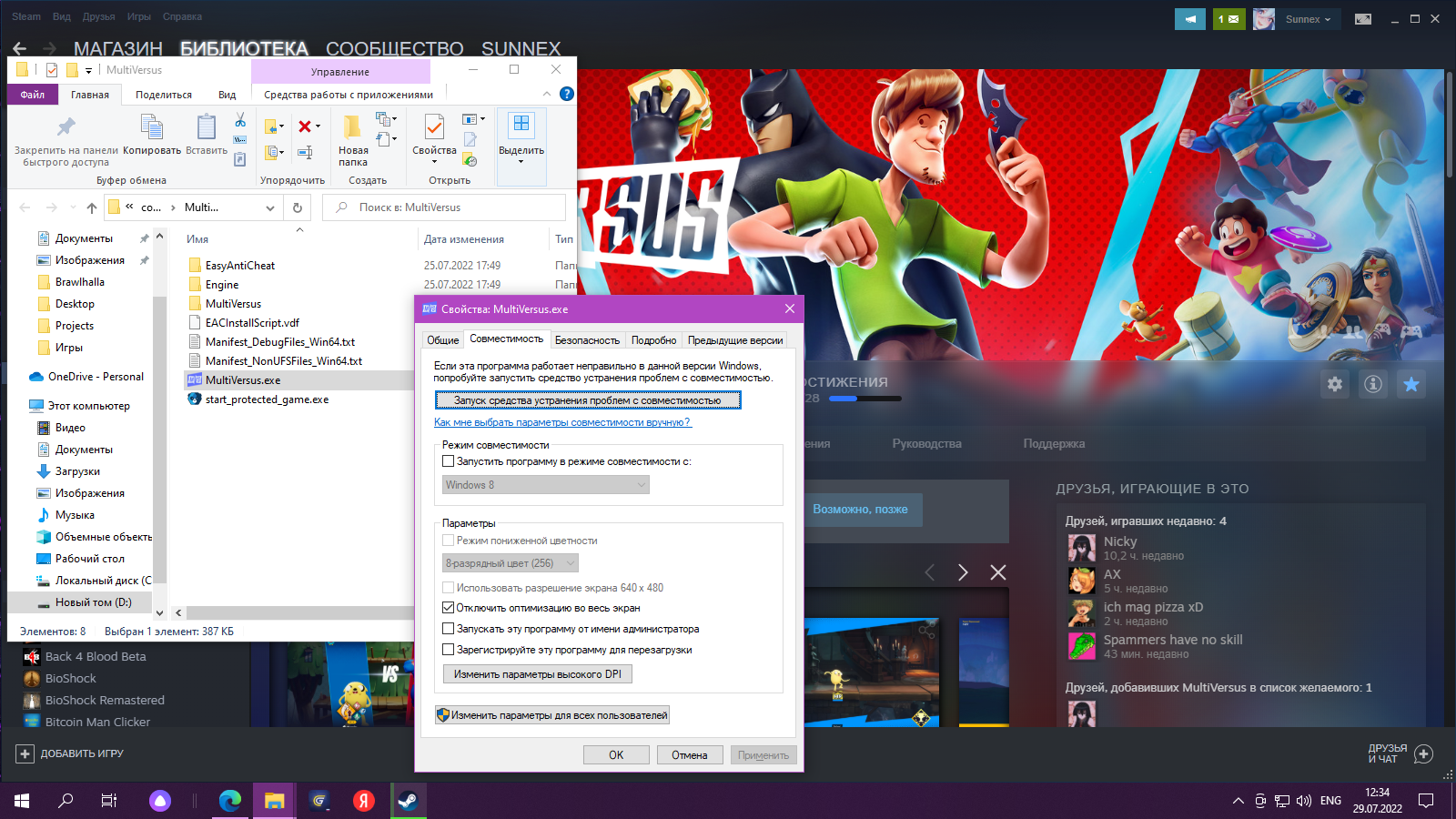
Task: Click the Copy icon in Explorer ribbon
Action: point(152,127)
